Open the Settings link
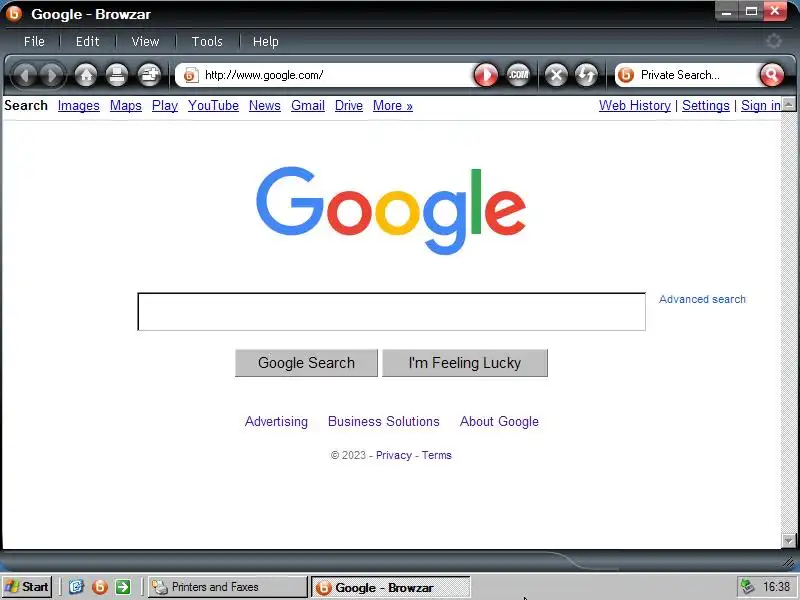The width and height of the screenshot is (800, 600). click(706, 106)
